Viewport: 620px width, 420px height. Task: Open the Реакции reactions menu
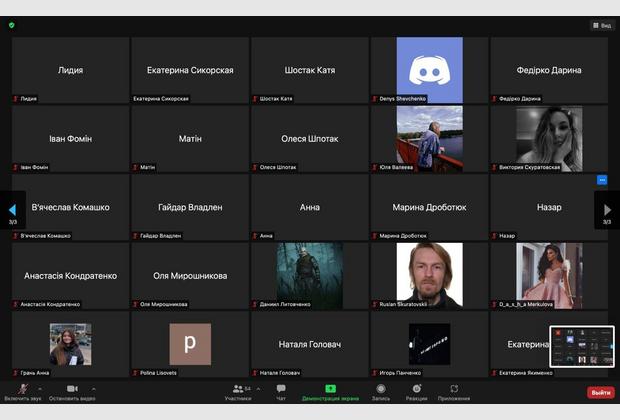click(416, 391)
